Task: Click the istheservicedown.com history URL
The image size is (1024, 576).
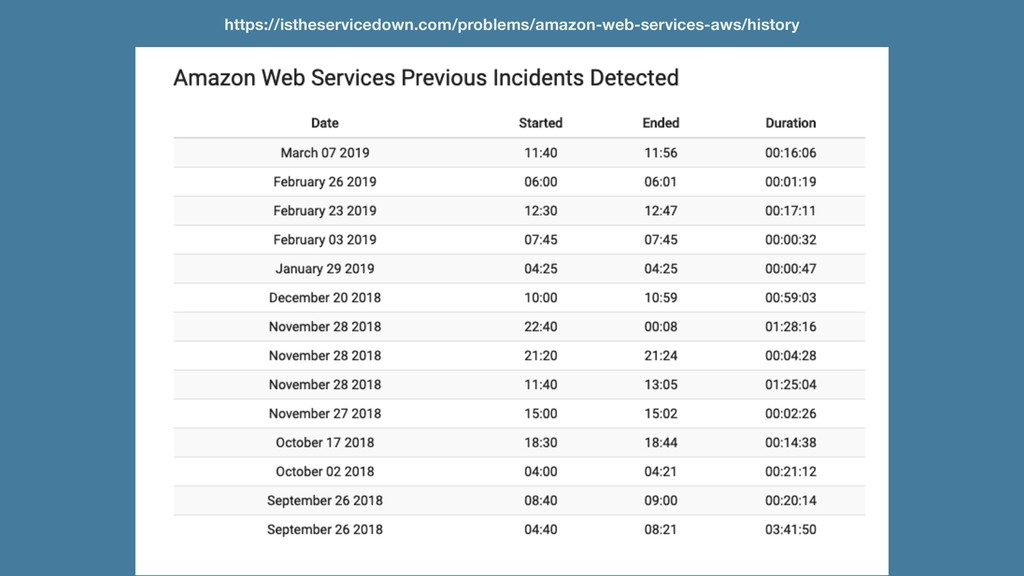Action: tap(511, 25)
